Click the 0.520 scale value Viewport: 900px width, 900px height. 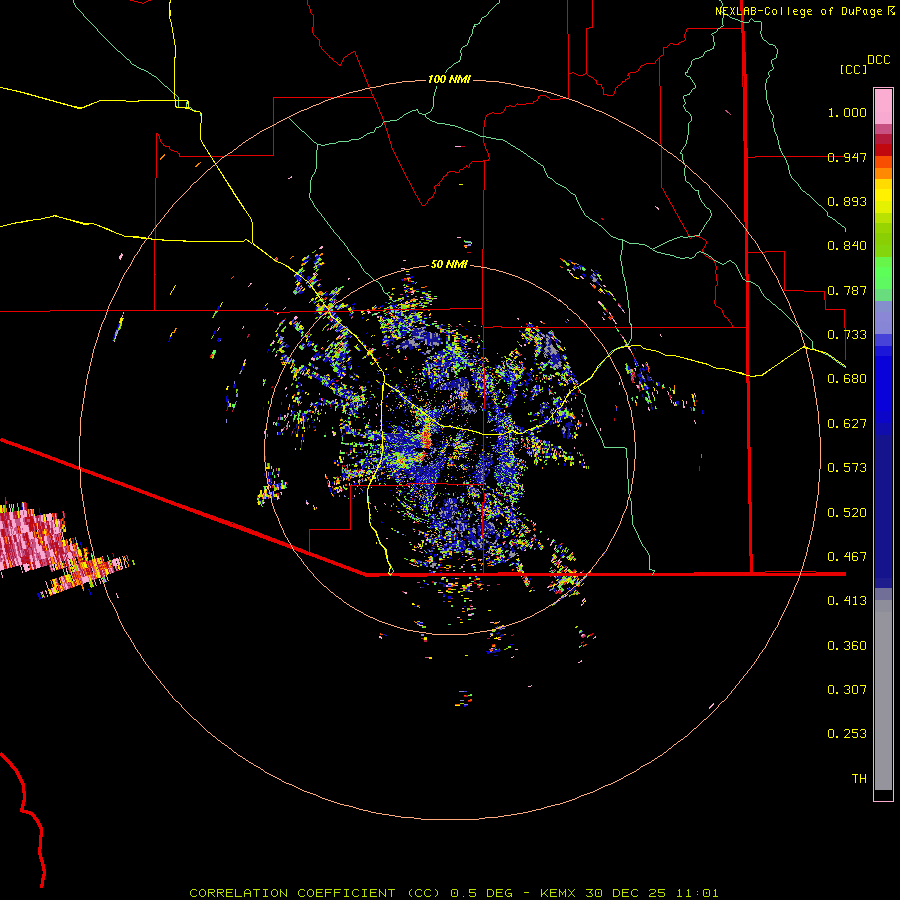point(847,513)
